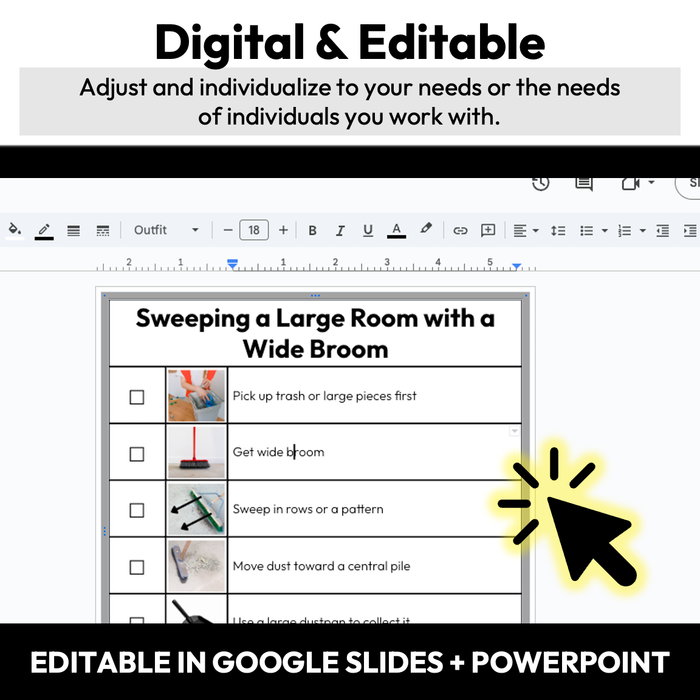Tick the 'Get wide broom' checkbox
700x700 pixels.
point(137,453)
